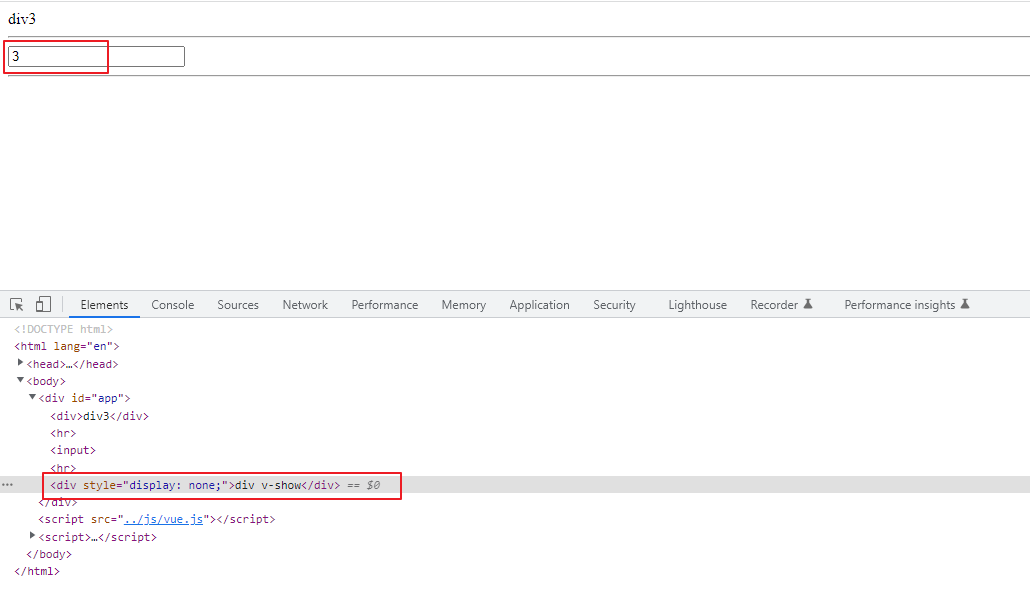Image resolution: width=1030 pixels, height=599 pixels.
Task: Click the text input containing 3
Action: pos(96,57)
